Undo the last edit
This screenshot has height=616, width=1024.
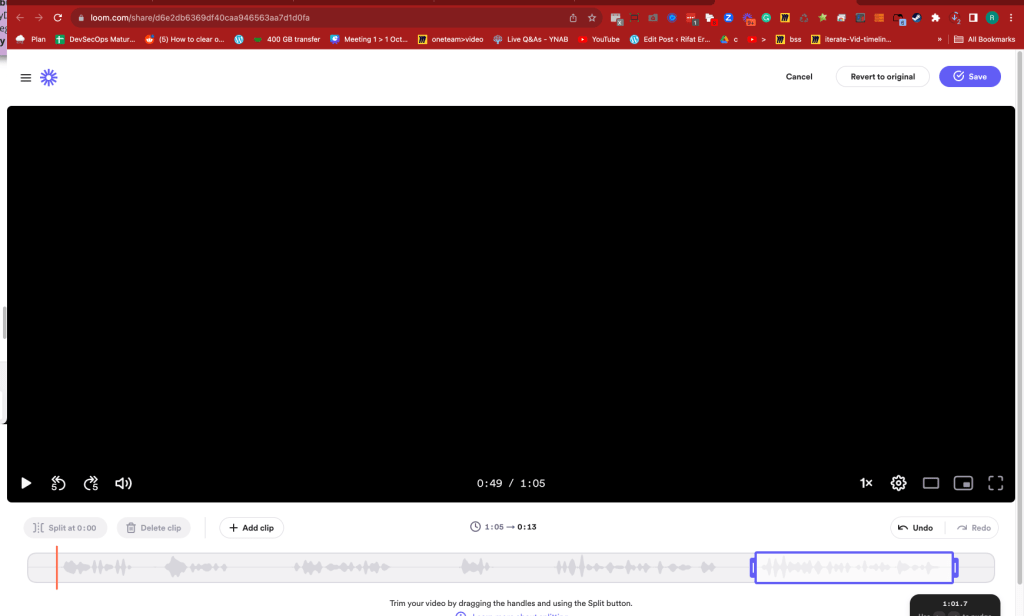coord(916,528)
